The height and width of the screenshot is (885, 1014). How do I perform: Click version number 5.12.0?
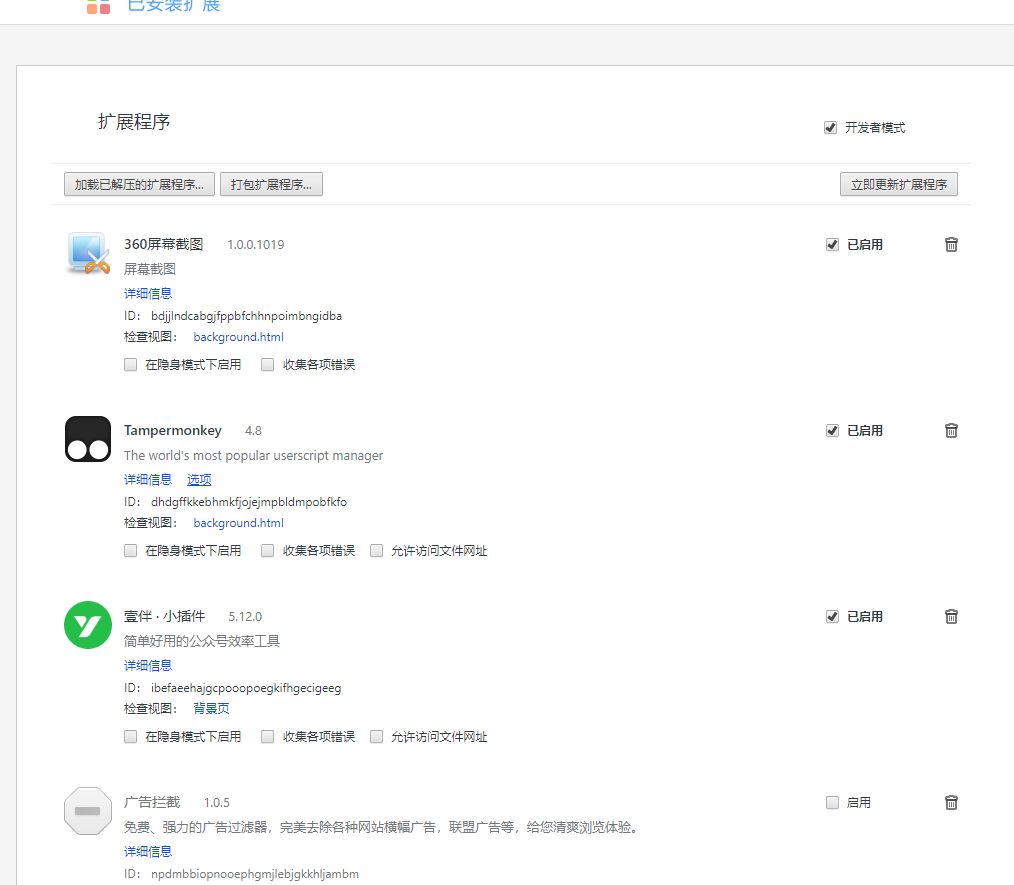coord(245,617)
